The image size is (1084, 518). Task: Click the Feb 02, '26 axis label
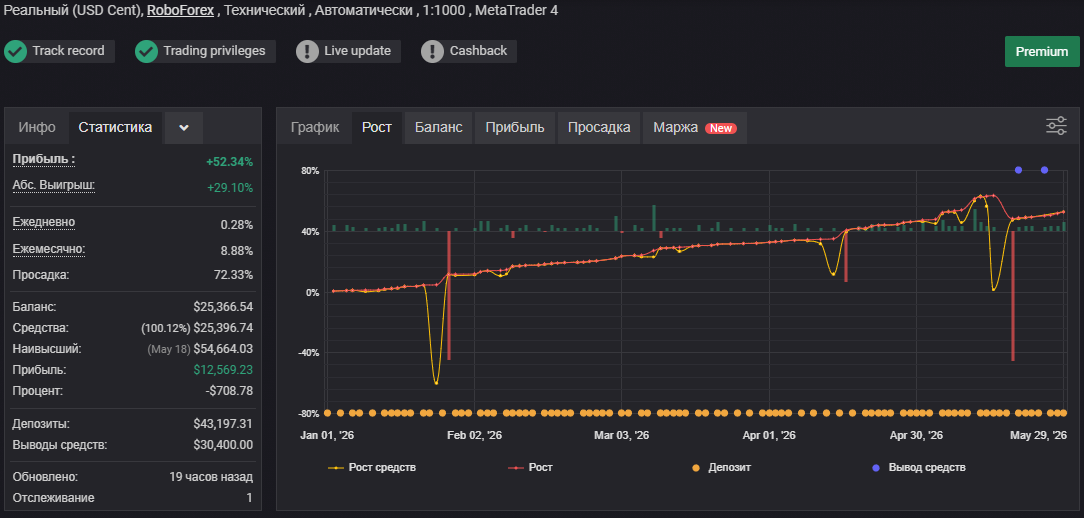pos(474,436)
